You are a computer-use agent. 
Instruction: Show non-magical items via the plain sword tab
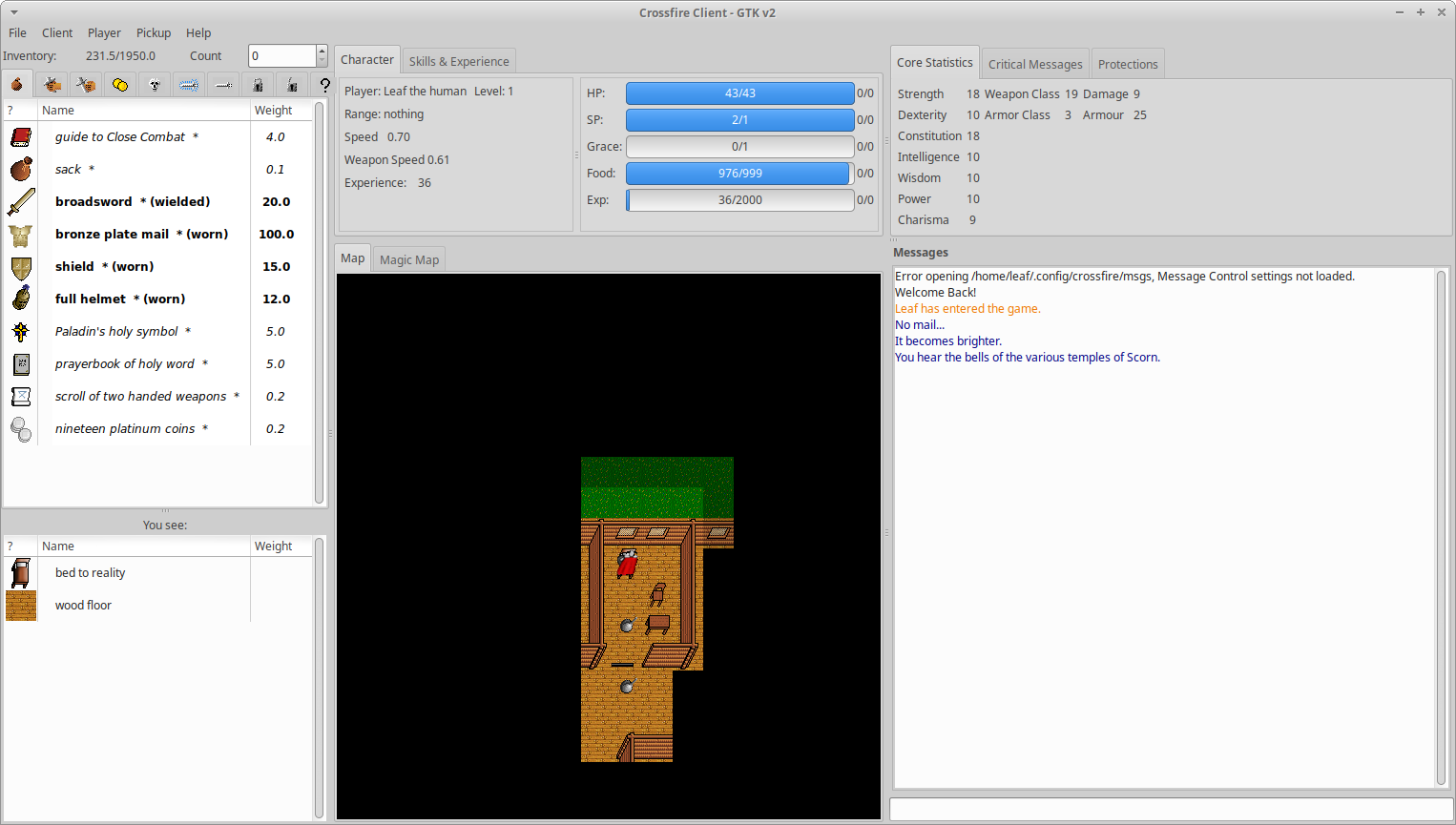tap(223, 85)
